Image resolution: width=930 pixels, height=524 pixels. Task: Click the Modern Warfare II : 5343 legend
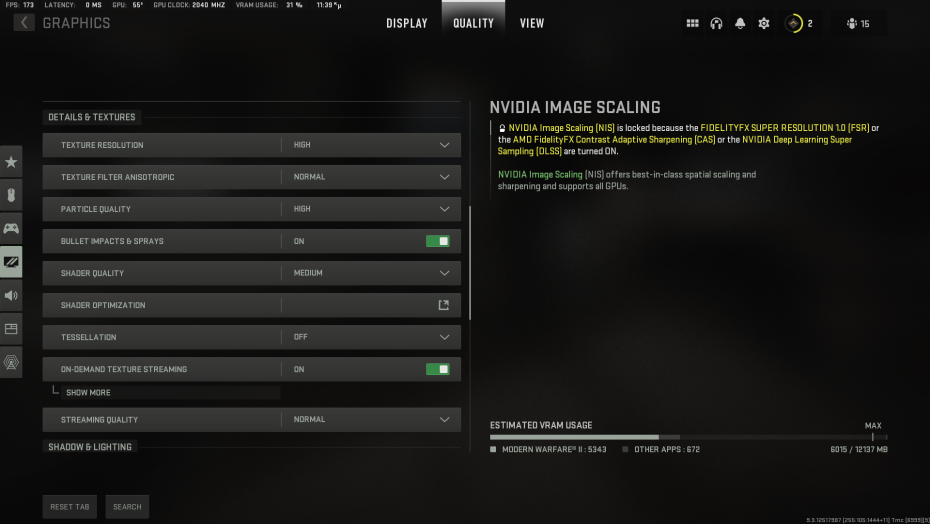(x=548, y=449)
